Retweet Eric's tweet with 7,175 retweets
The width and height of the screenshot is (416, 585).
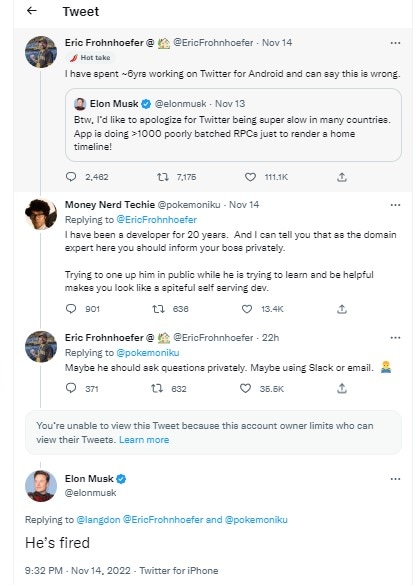click(x=162, y=177)
